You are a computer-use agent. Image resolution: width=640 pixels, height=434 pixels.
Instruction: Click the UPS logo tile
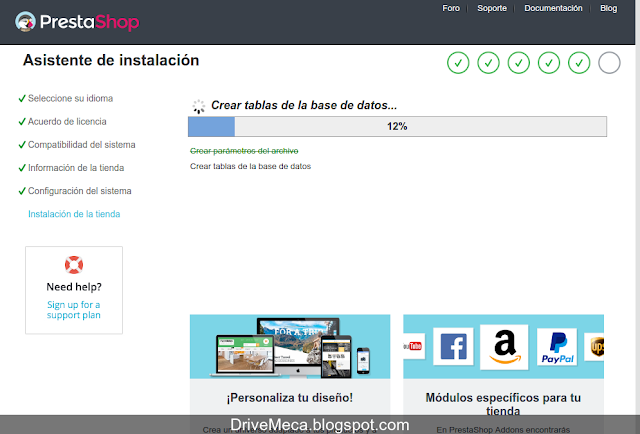click(x=594, y=347)
